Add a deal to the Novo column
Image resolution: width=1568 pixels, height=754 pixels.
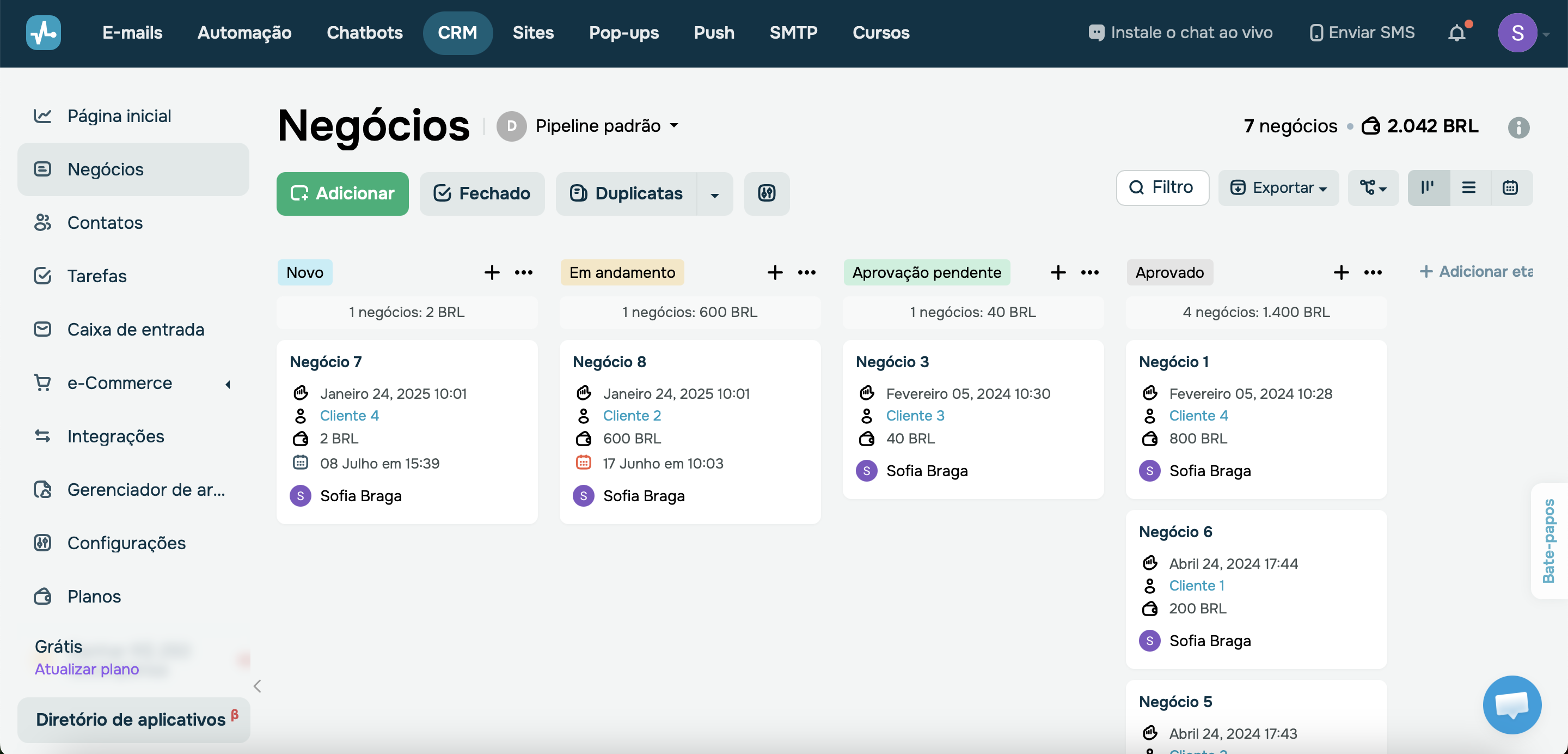pyautogui.click(x=492, y=272)
